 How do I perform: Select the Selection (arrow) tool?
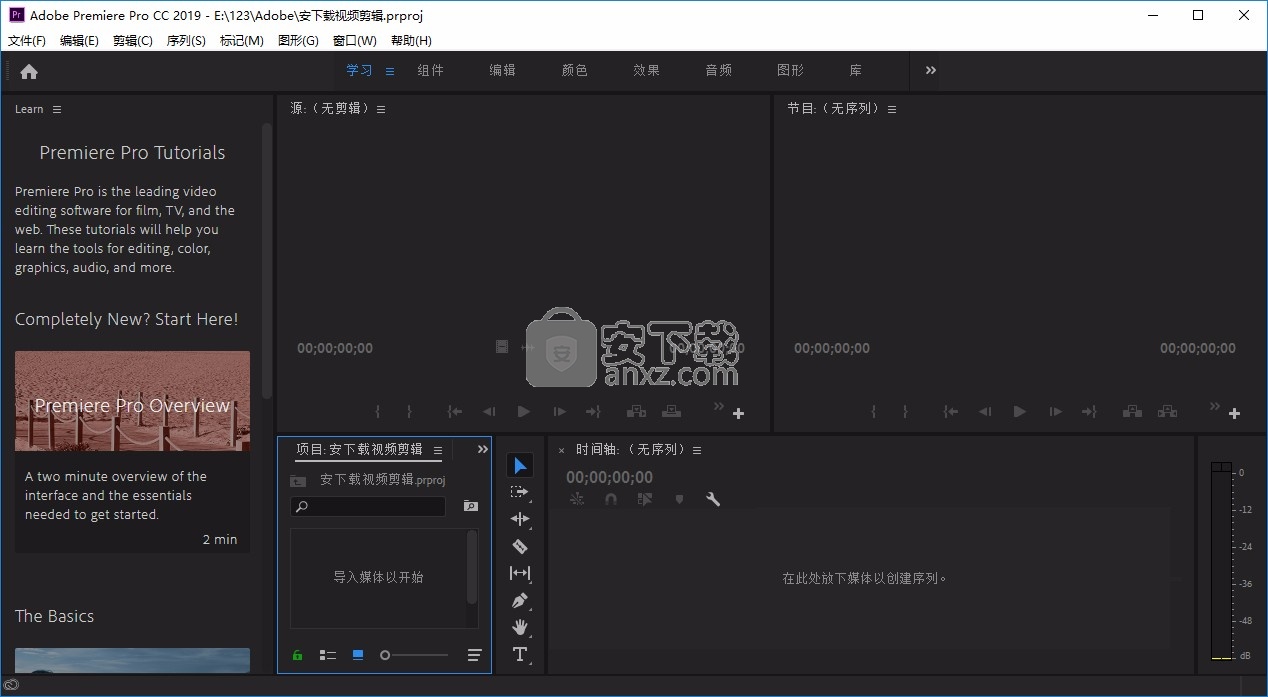[520, 466]
